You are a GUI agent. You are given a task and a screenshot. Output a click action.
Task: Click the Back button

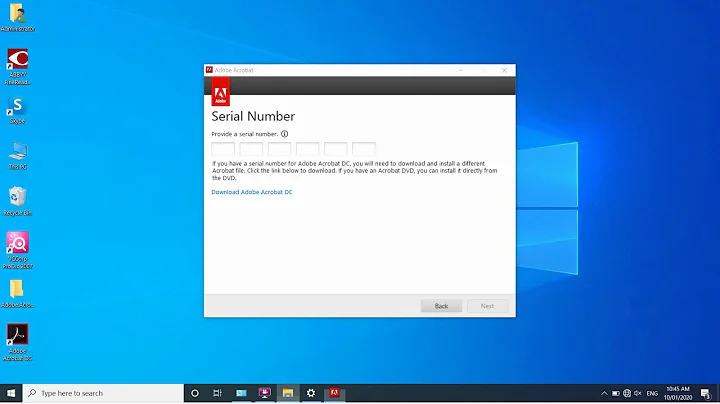coord(441,306)
